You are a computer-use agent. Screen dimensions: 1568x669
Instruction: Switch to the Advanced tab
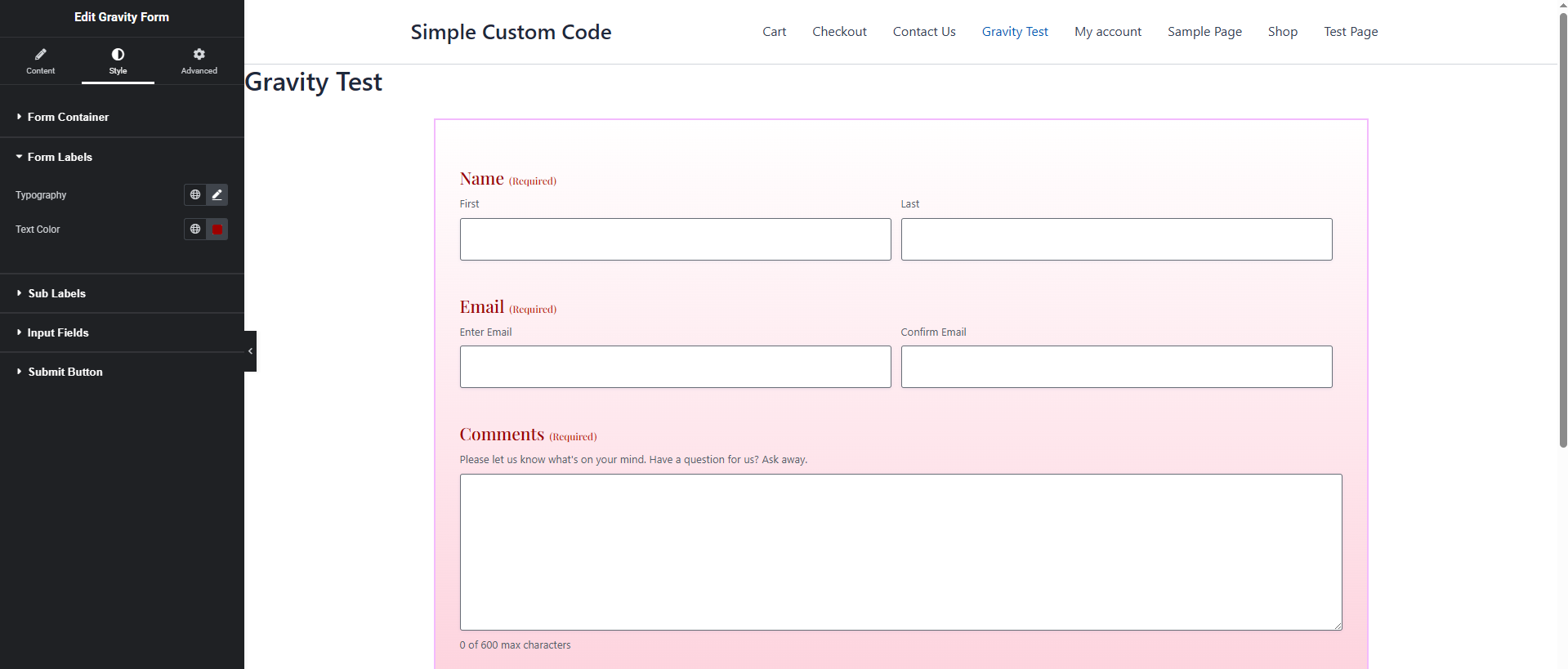pyautogui.click(x=199, y=61)
